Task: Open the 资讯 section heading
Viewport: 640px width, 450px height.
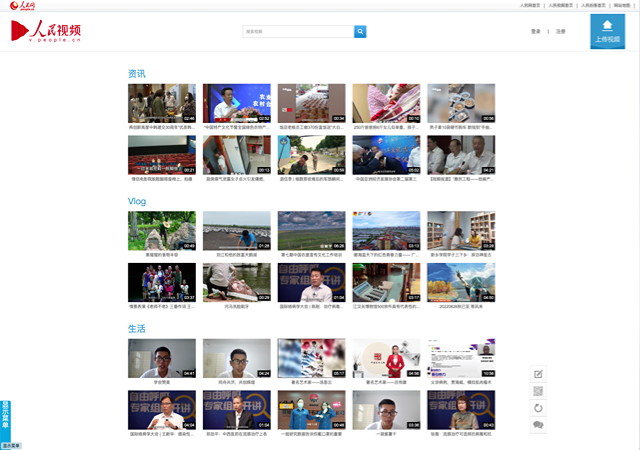Action: click(x=137, y=74)
